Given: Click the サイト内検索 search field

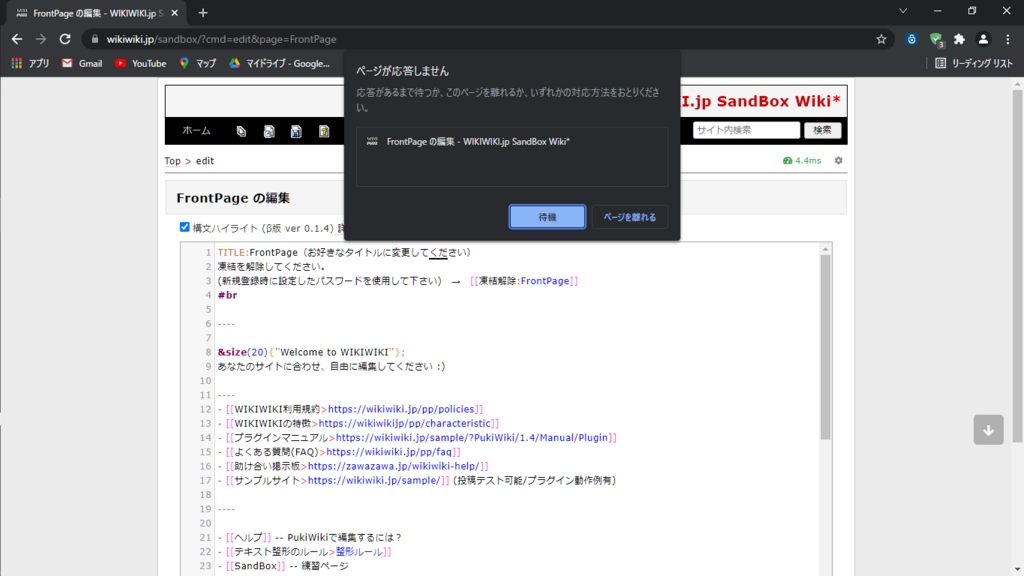Looking at the screenshot, I should (x=746, y=130).
